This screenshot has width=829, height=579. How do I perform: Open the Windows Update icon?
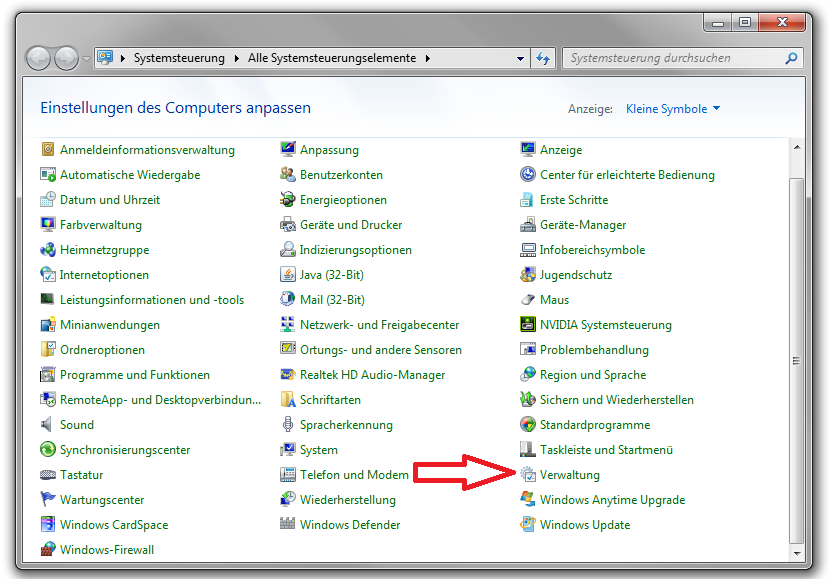pos(528,525)
